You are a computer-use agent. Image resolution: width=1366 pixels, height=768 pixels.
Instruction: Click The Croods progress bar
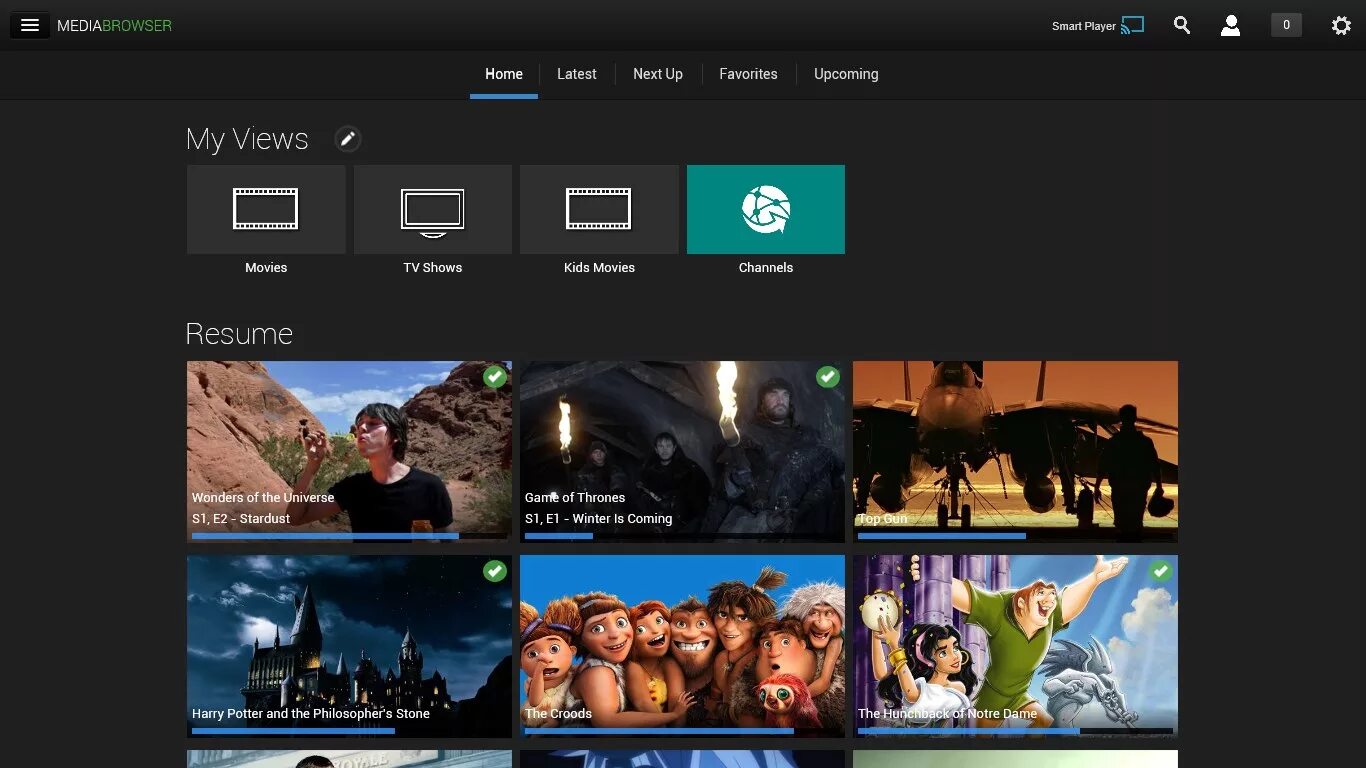(x=682, y=731)
